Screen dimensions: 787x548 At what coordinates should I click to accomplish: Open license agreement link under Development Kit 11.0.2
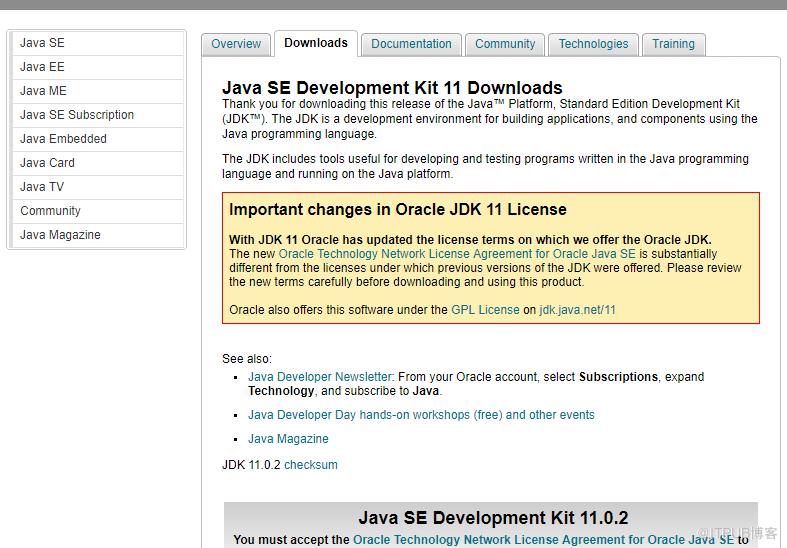(x=543, y=540)
